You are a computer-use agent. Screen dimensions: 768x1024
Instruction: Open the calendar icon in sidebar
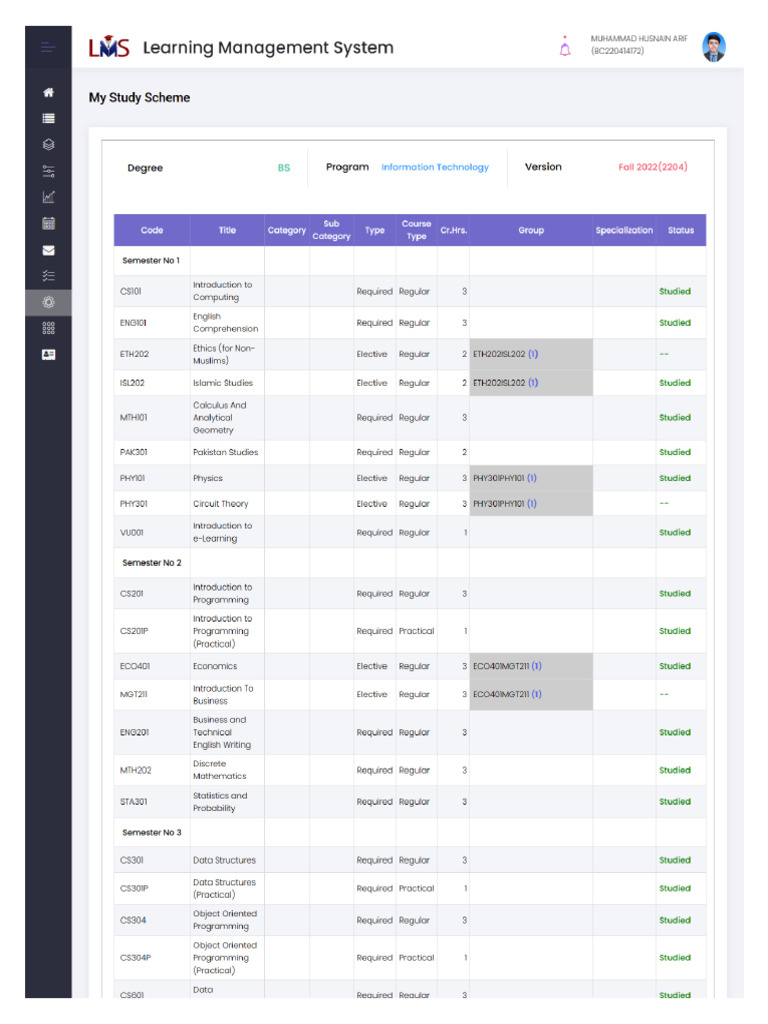(x=48, y=223)
